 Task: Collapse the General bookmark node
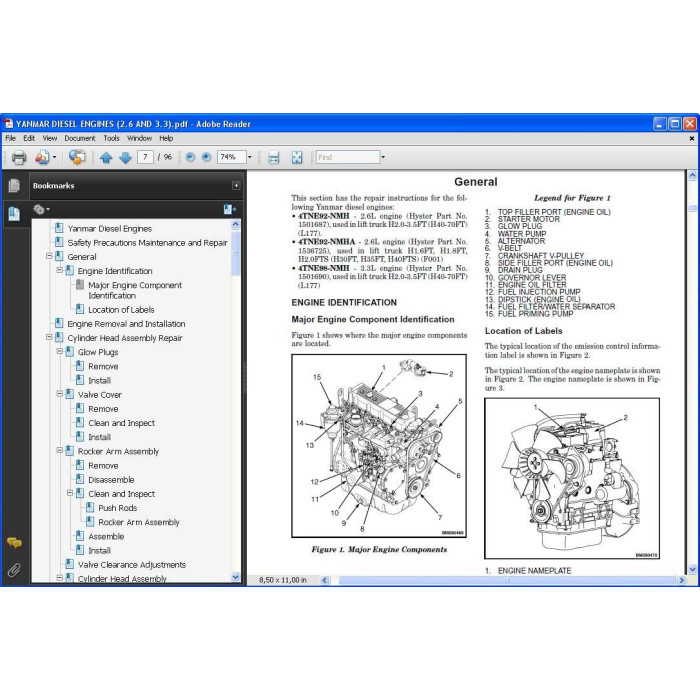[x=49, y=256]
